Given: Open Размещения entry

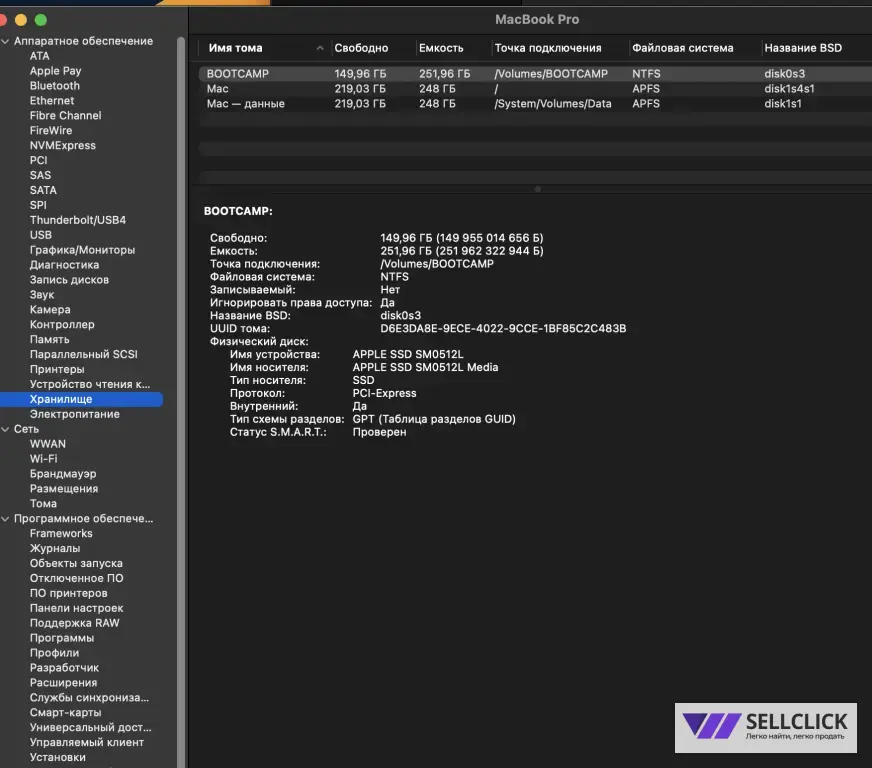Looking at the screenshot, I should [64, 489].
